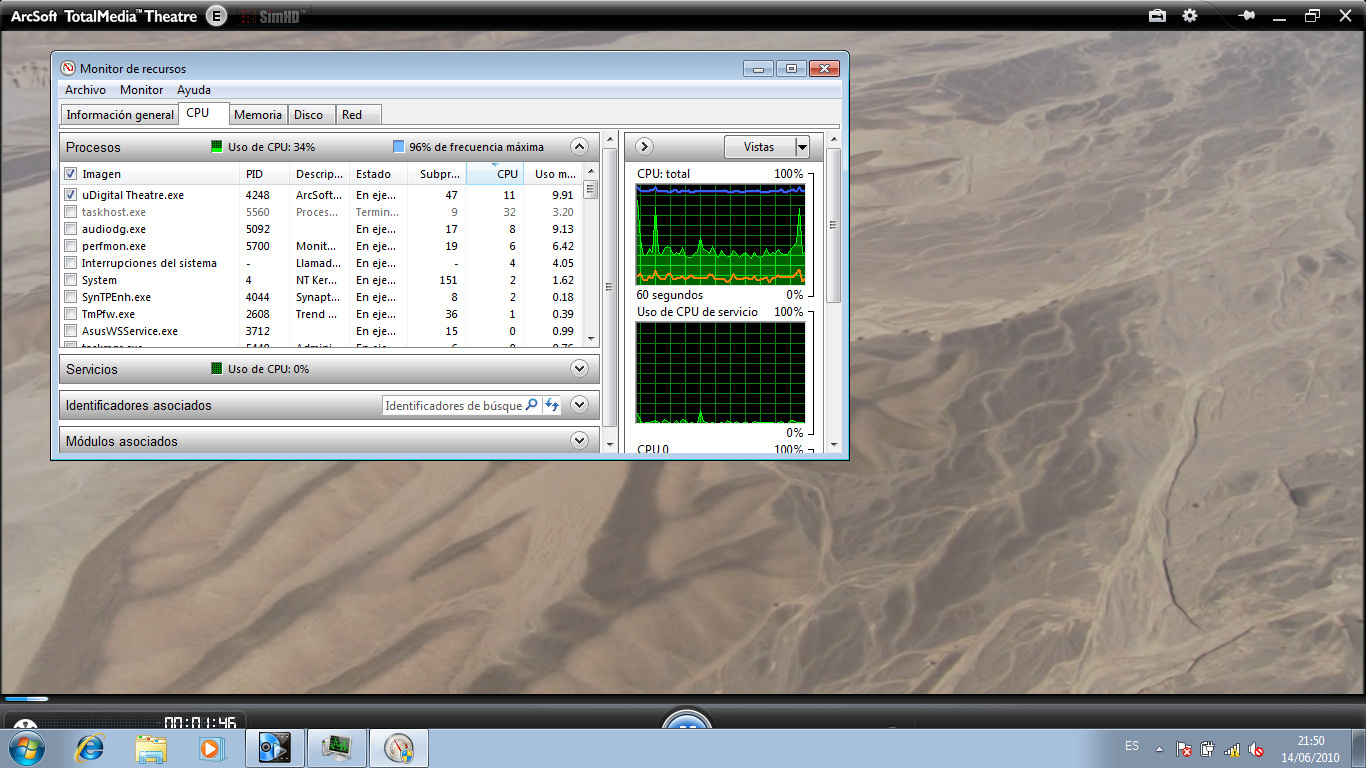This screenshot has width=1366, height=768.
Task: Open the TotalMedia Theatre settings gear
Action: [x=1189, y=15]
